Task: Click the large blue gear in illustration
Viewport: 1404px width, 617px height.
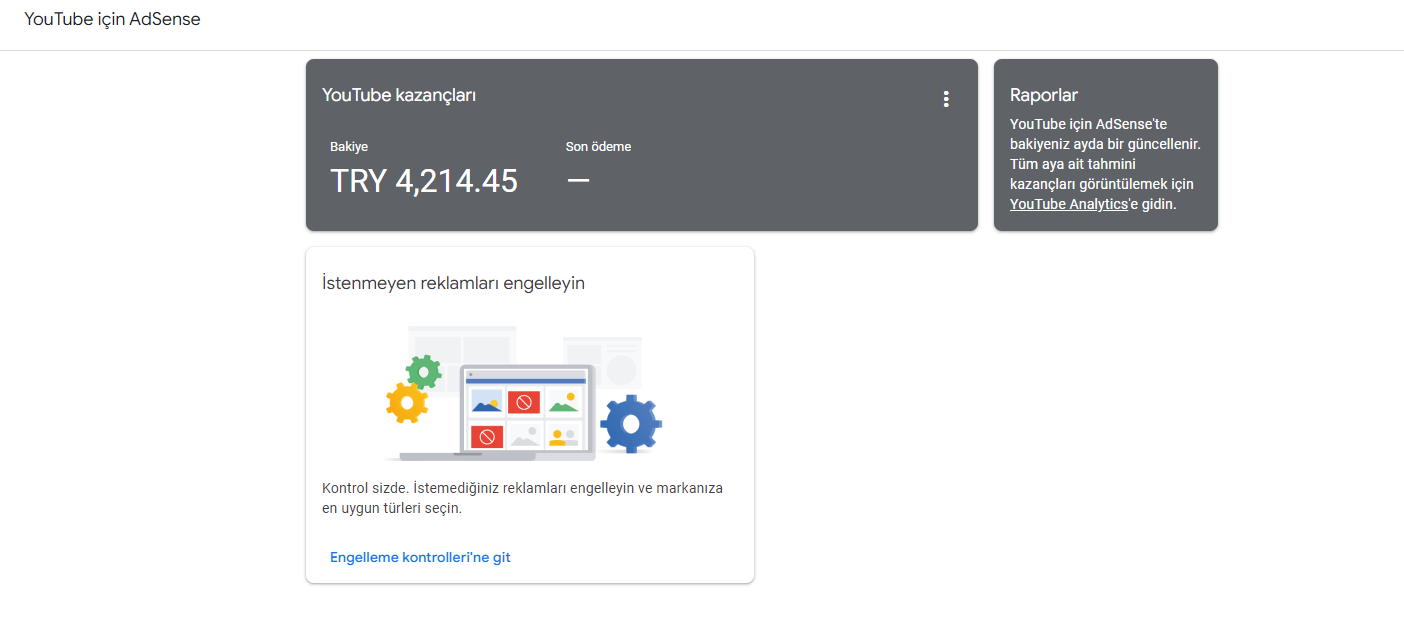Action: [x=632, y=424]
